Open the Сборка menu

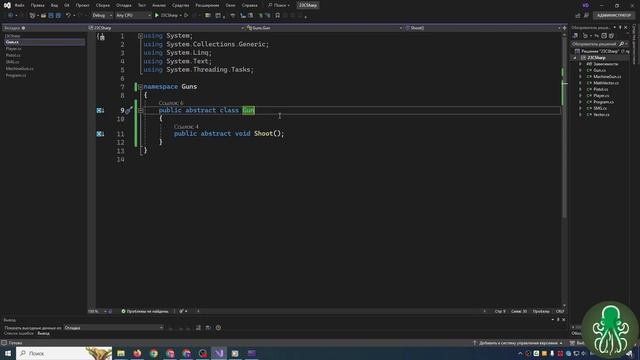(103, 5)
